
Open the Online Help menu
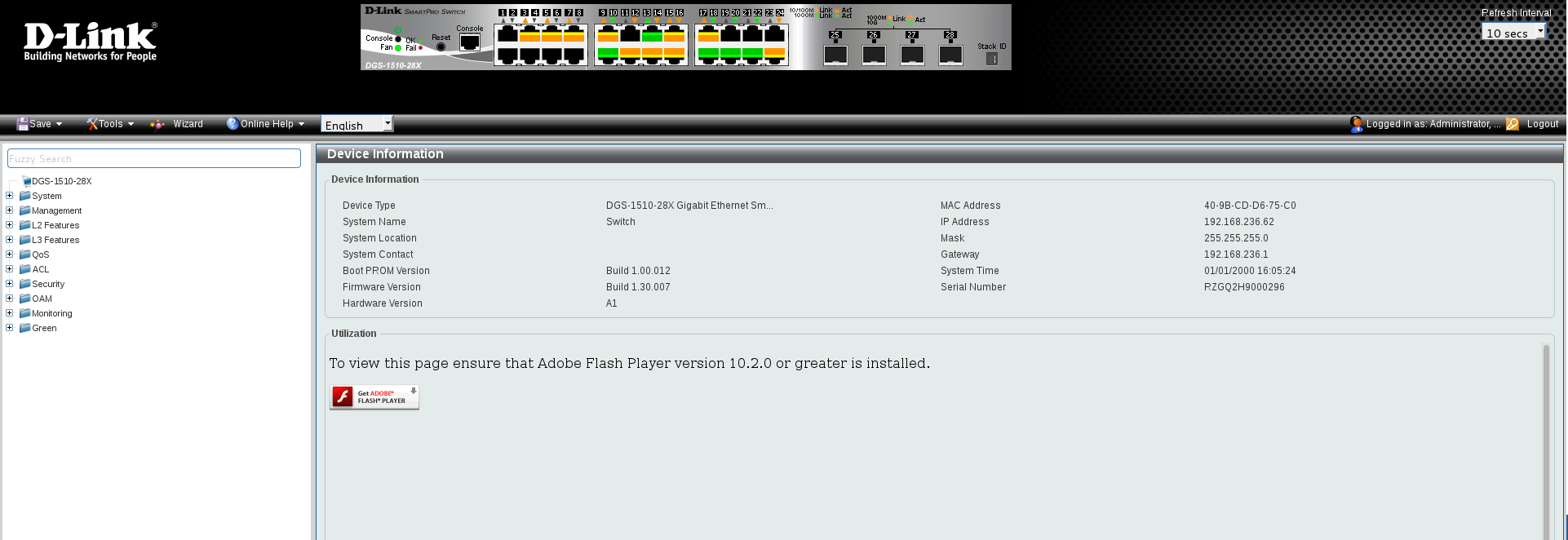(x=267, y=124)
